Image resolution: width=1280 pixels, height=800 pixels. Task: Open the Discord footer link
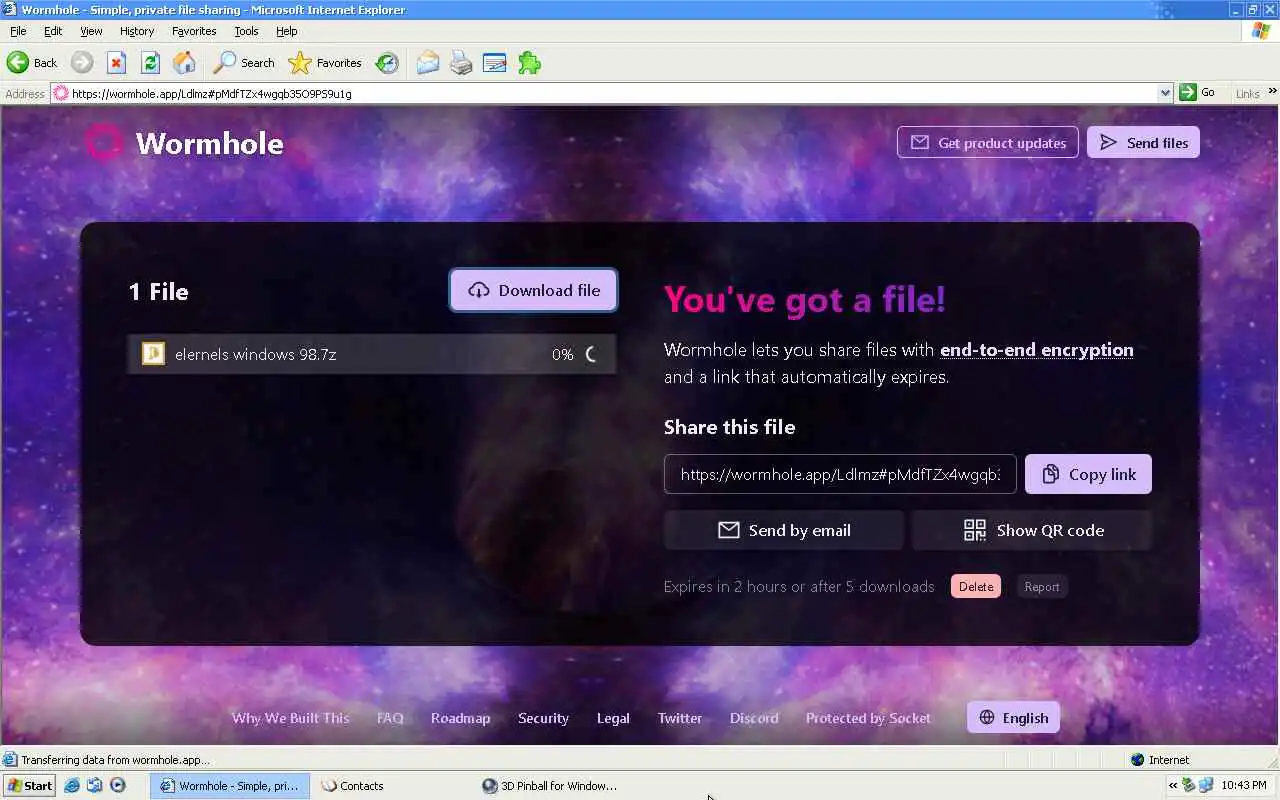[754, 718]
